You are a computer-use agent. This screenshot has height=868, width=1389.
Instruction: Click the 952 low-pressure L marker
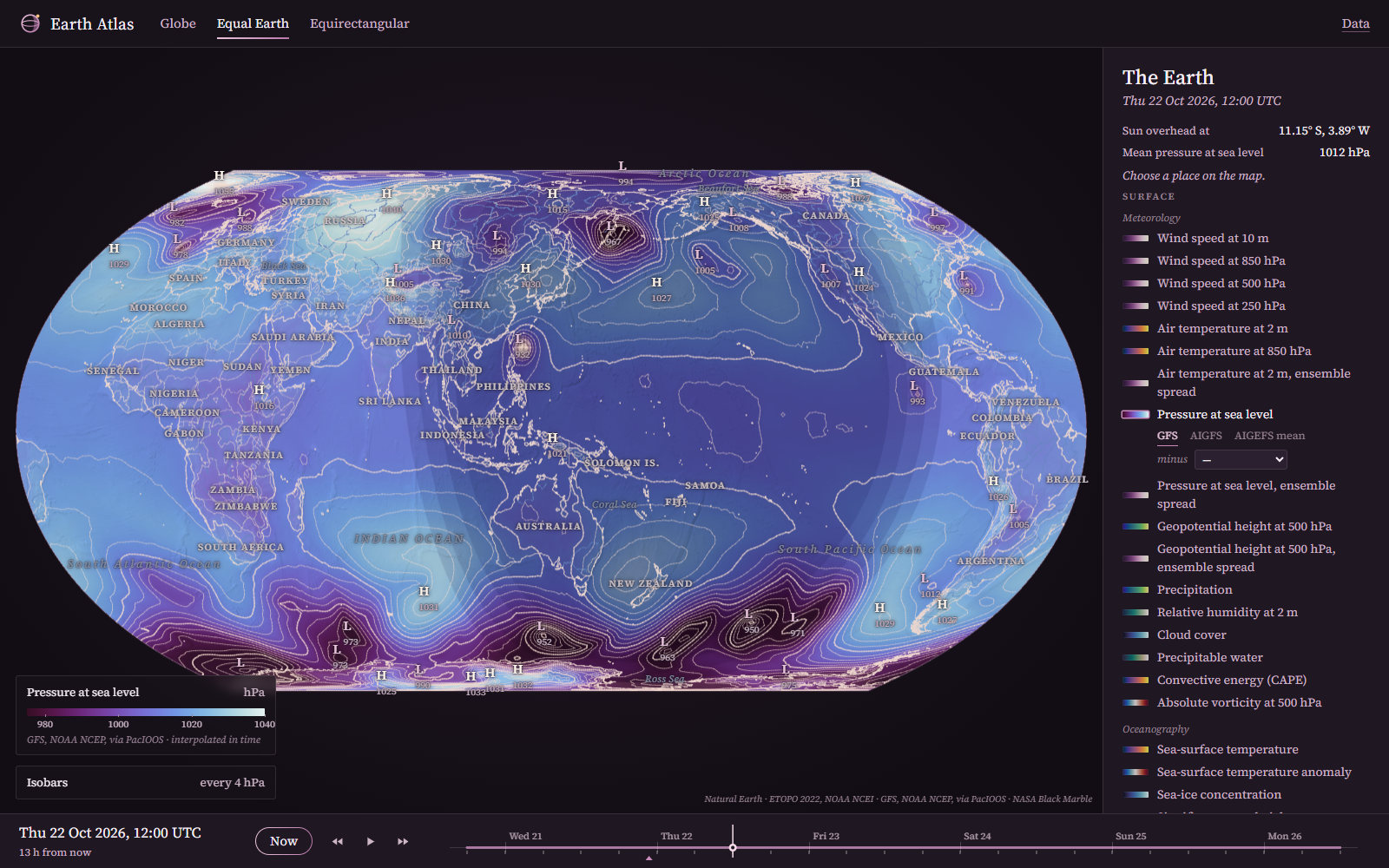[541, 627]
